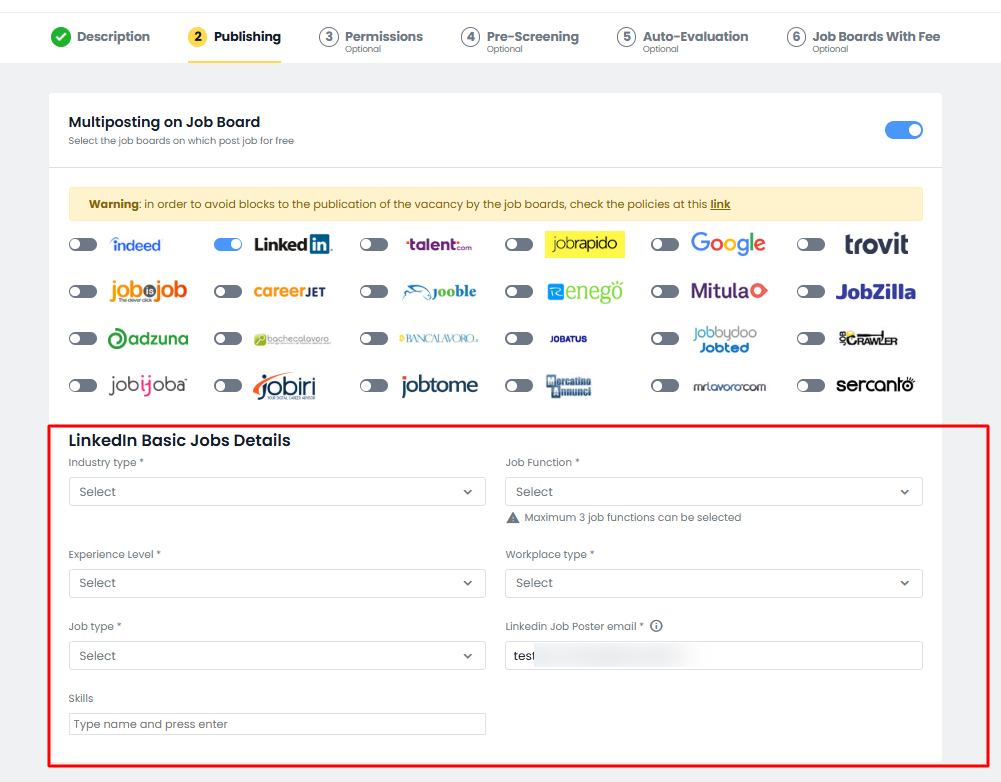This screenshot has width=1001, height=782.
Task: Click the Jobatus logo
Action: pos(568,339)
